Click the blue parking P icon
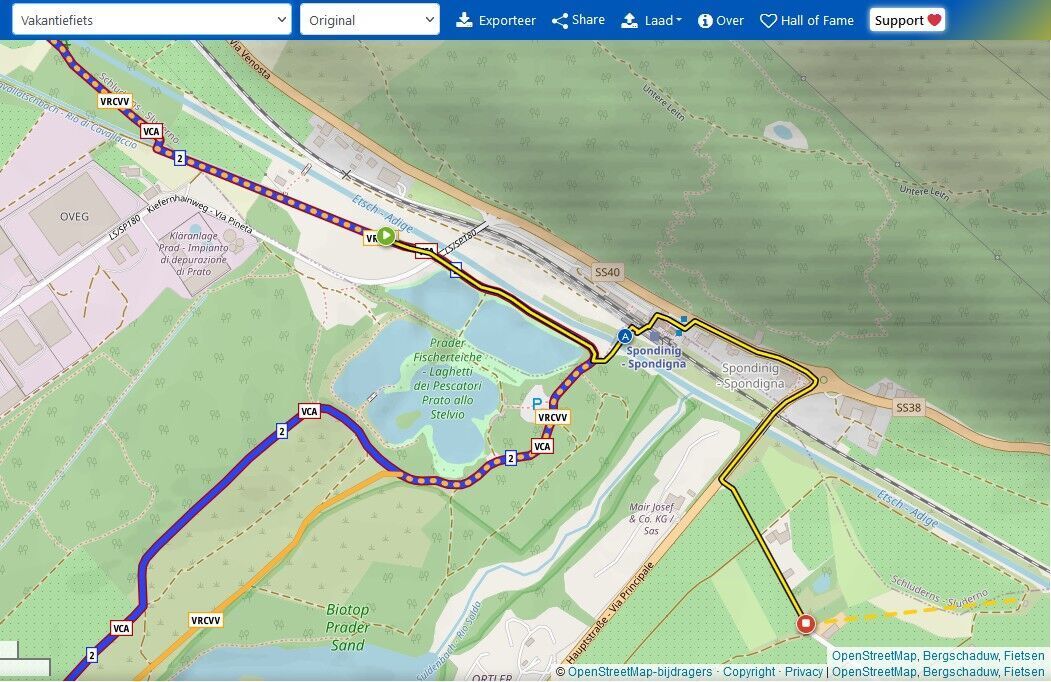 click(537, 403)
